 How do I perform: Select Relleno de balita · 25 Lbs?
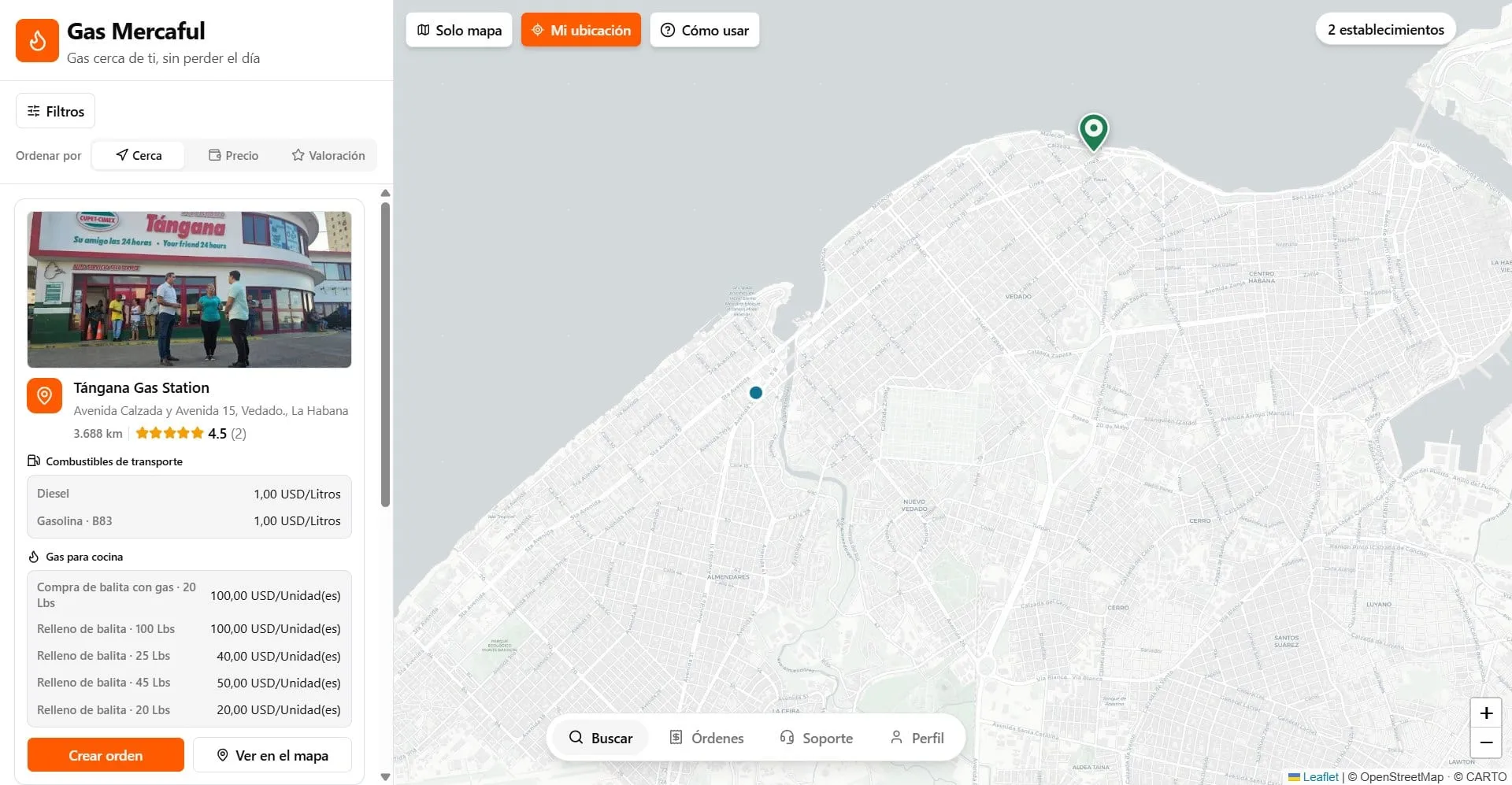189,656
